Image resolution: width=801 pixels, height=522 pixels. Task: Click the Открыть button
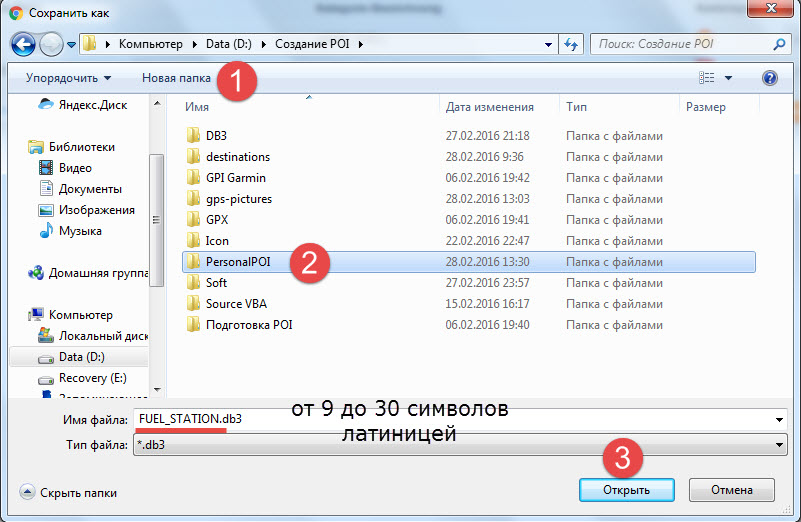[626, 490]
